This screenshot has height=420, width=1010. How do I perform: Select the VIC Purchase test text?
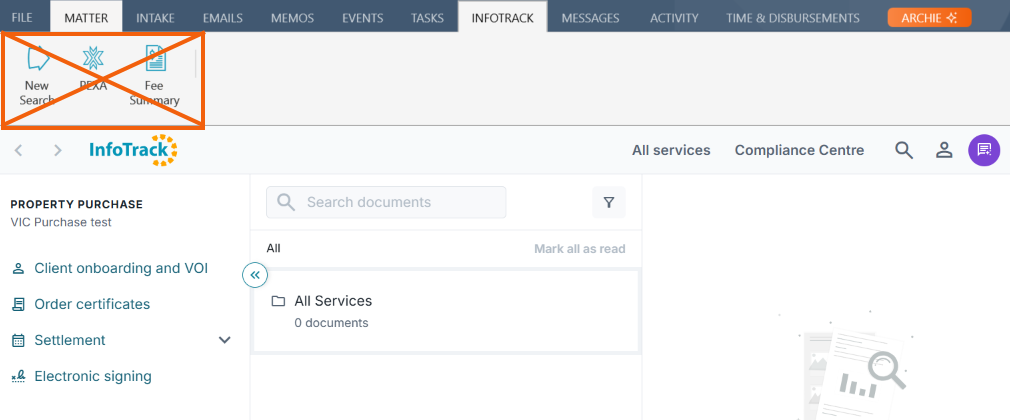click(x=61, y=222)
